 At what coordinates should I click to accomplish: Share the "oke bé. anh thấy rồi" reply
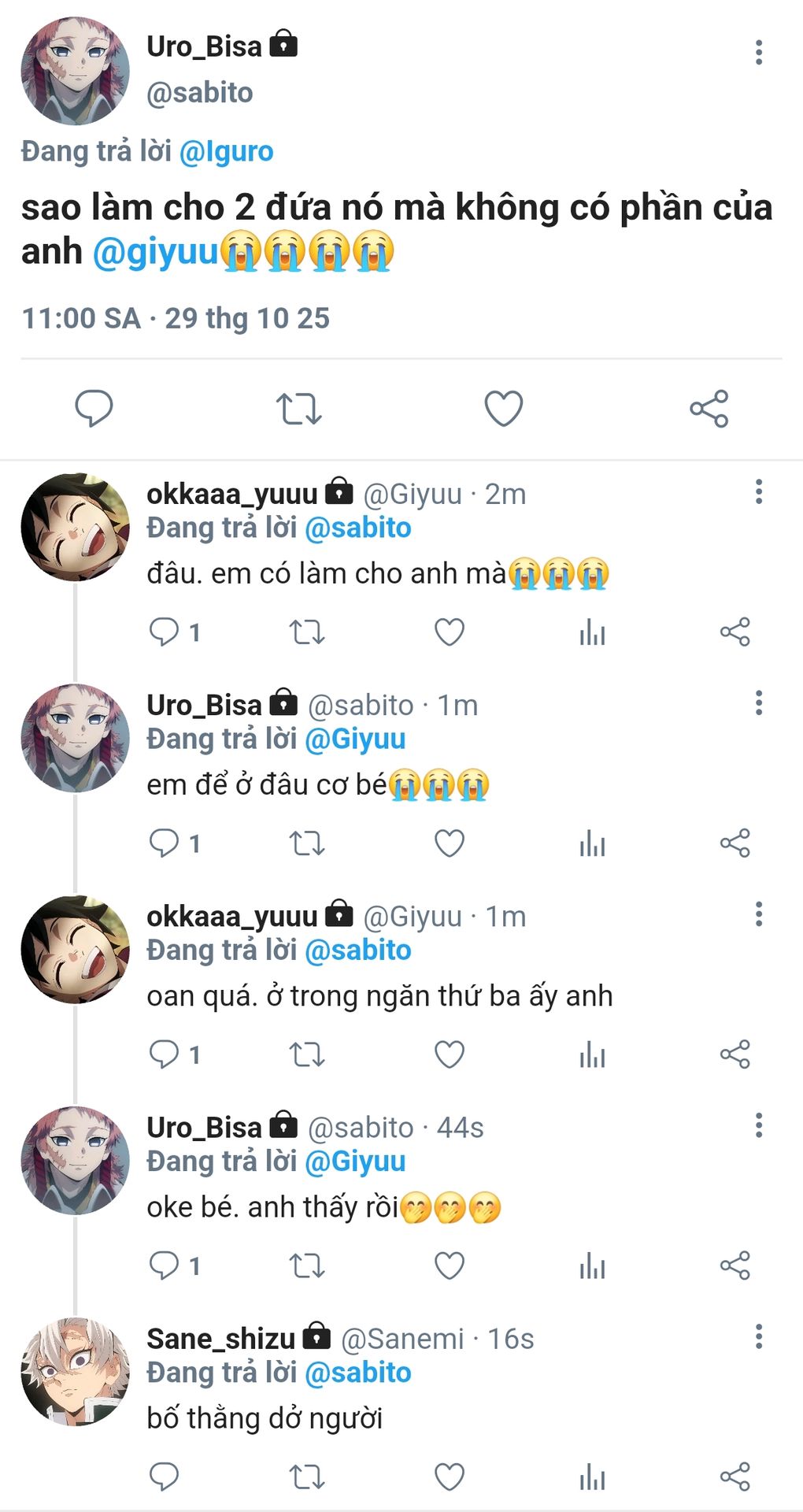pos(735,1266)
